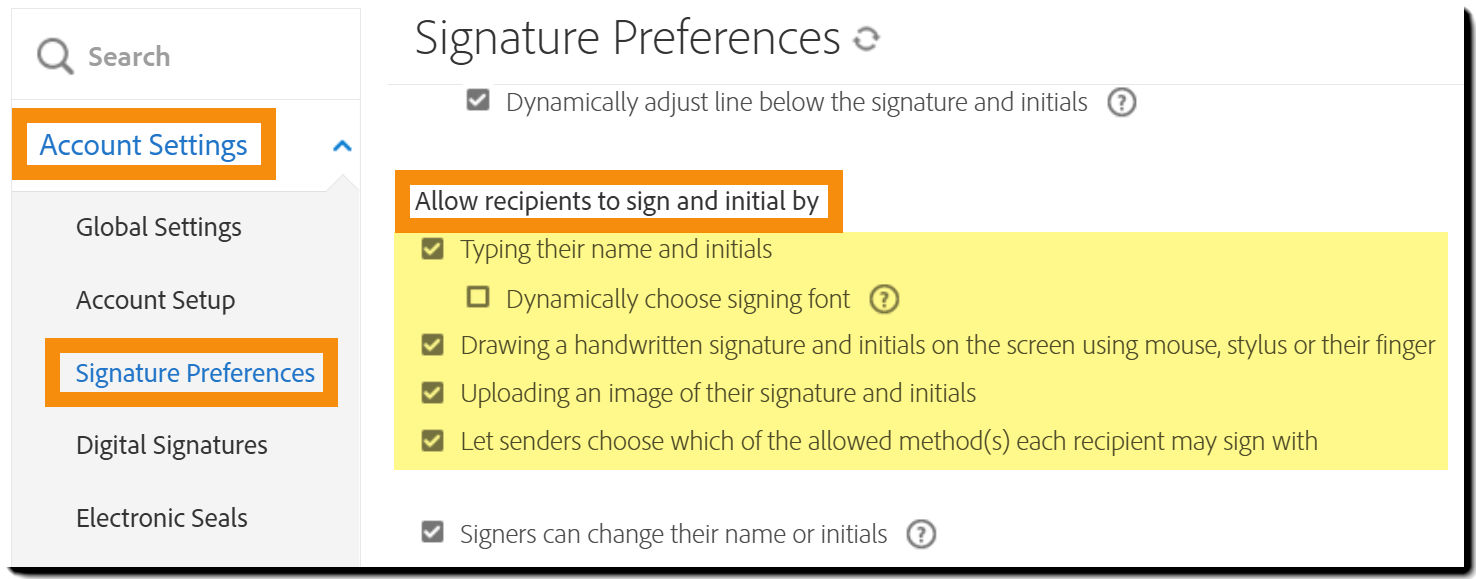
Task: Open help for signers changing their name
Action: coord(922,534)
